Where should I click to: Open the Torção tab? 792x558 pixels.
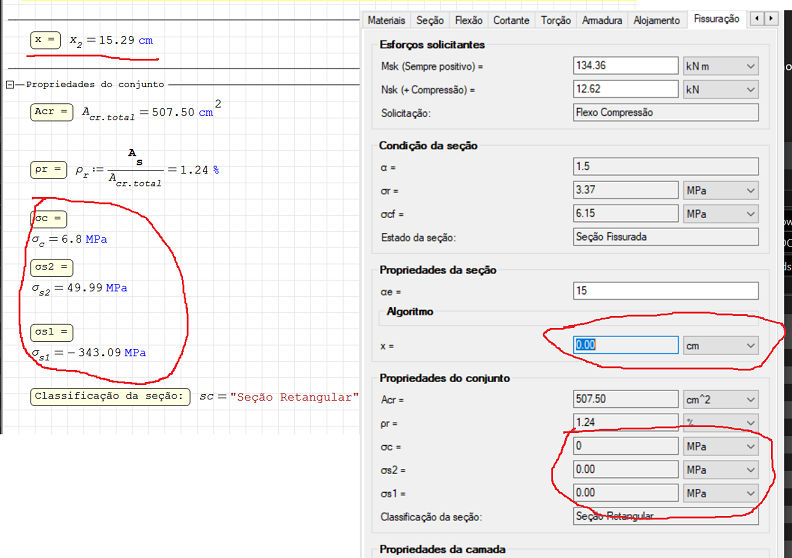555,20
